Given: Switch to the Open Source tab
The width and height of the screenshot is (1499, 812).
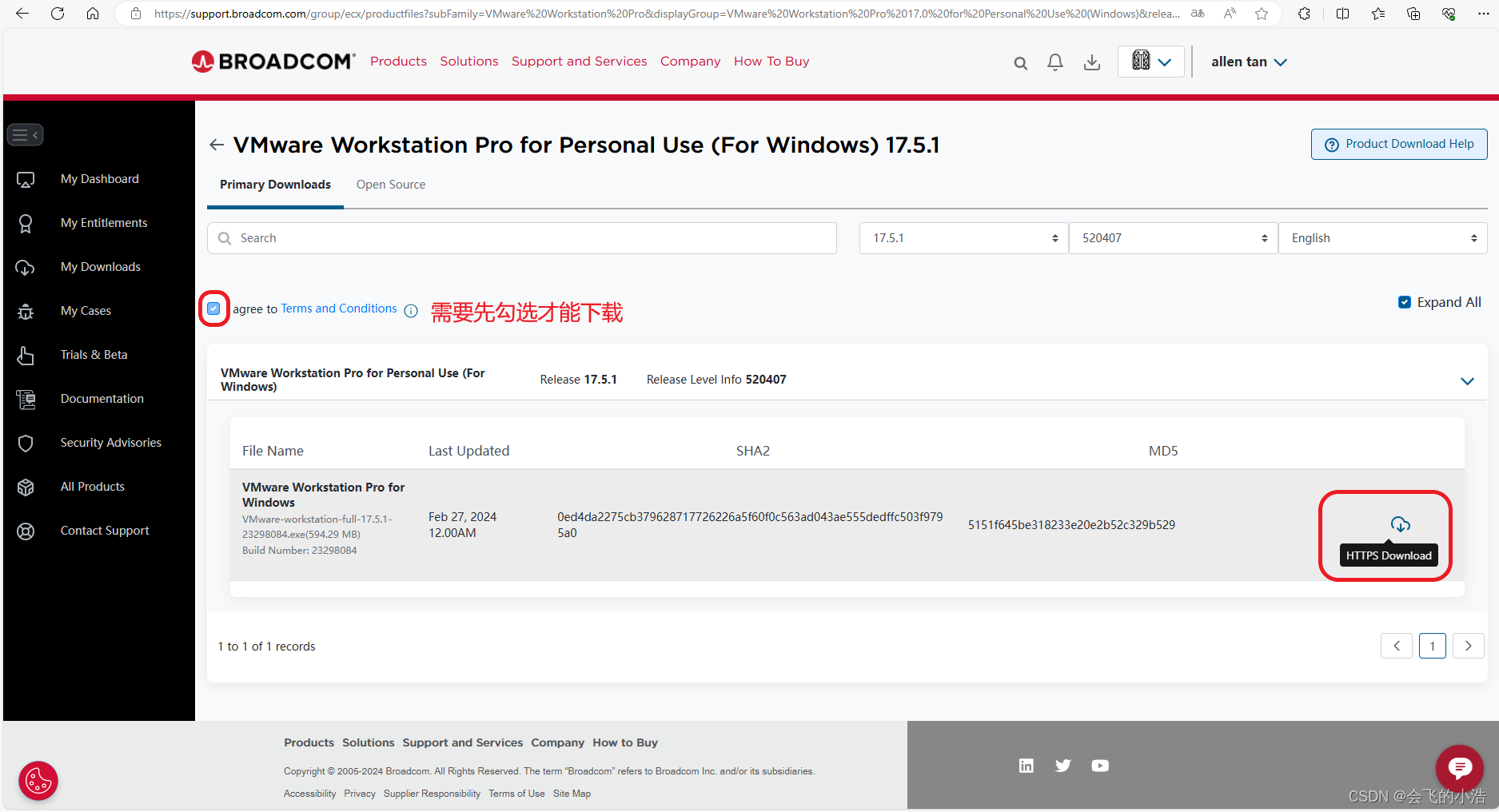Looking at the screenshot, I should [391, 185].
